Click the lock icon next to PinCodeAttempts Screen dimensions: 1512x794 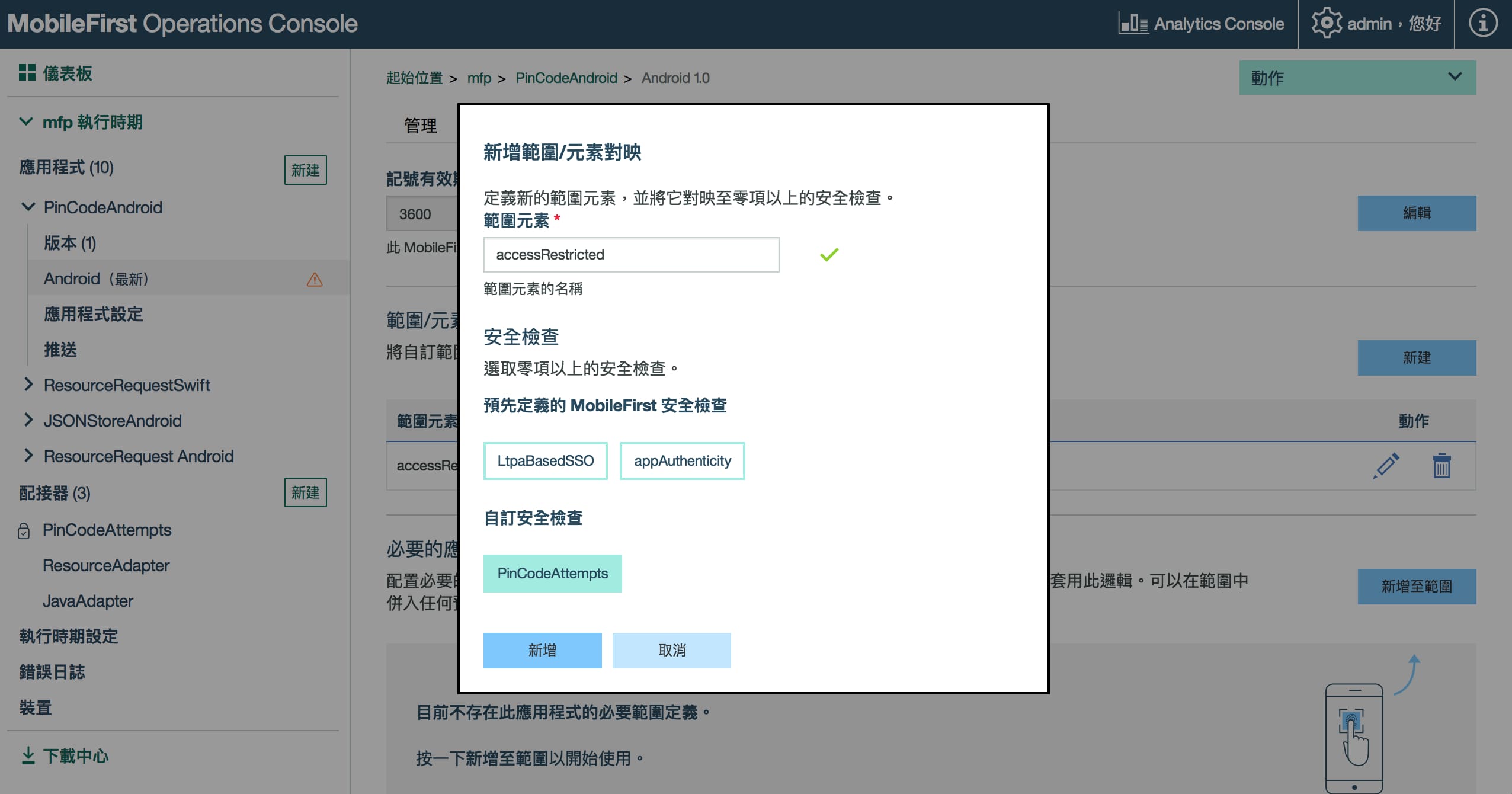coord(24,530)
